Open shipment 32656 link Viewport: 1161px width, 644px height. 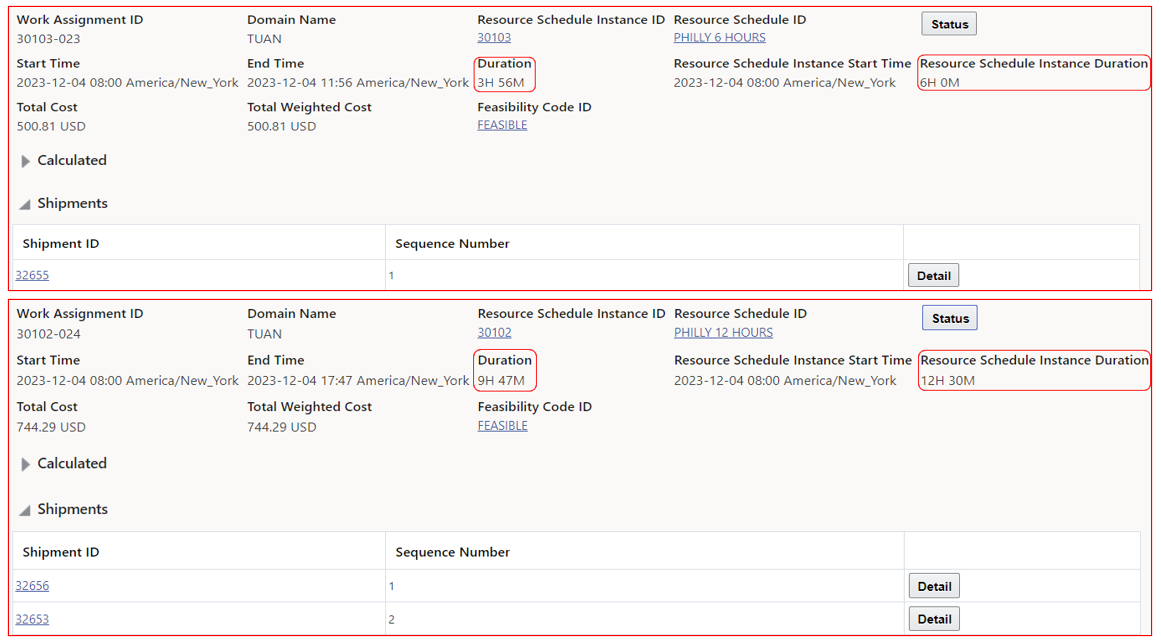[32, 586]
